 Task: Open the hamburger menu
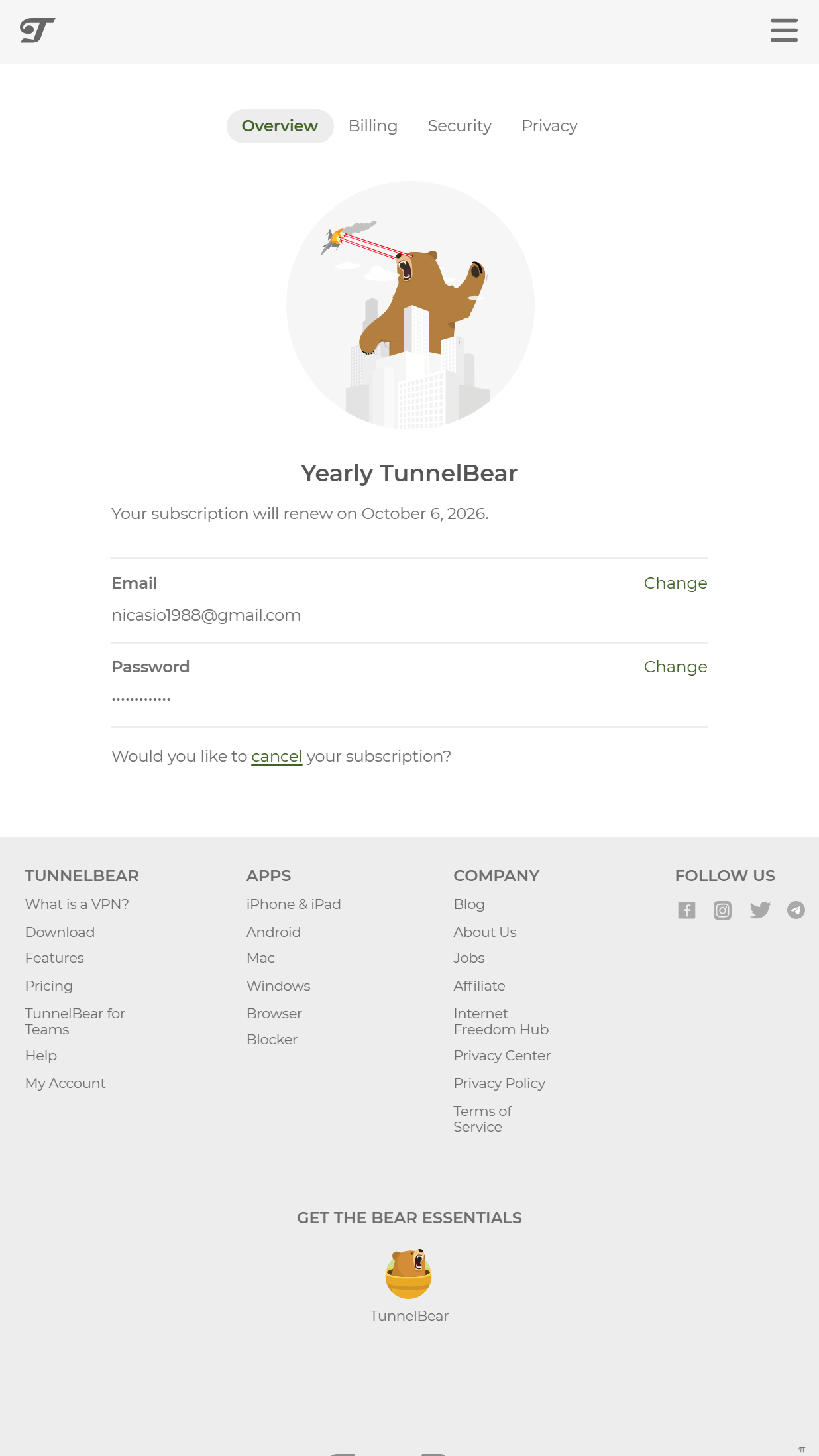point(784,30)
